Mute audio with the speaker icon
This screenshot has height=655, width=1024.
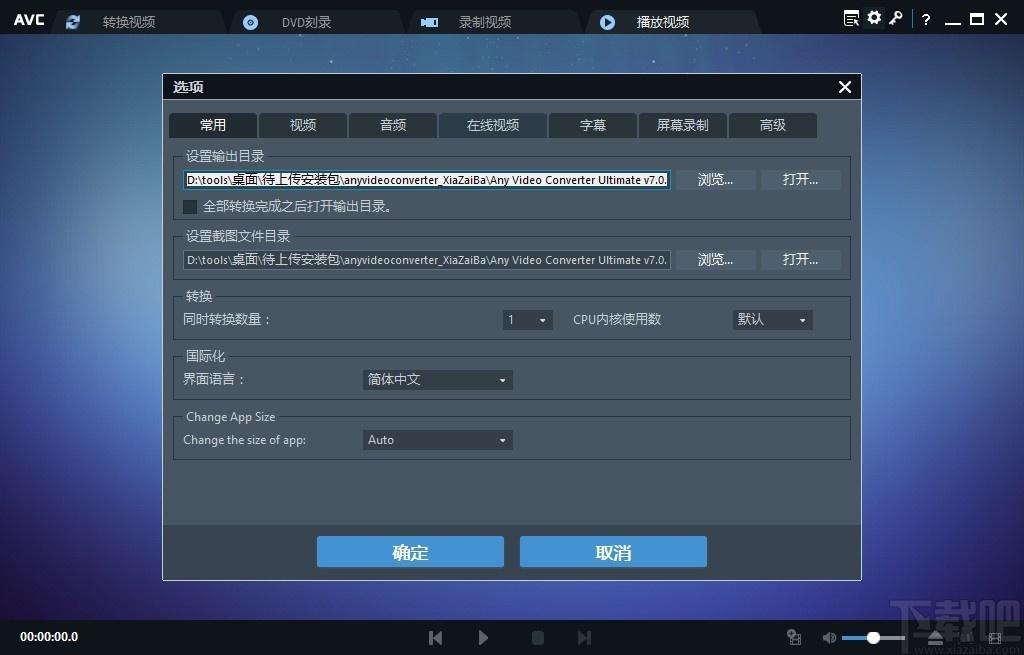pos(829,637)
